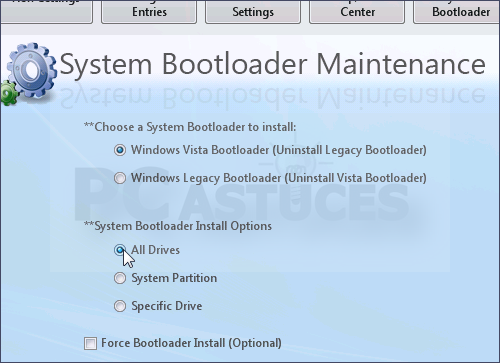Image resolution: width=500 pixels, height=363 pixels.
Task: Go to the Center toolbar button
Action: 357,12
